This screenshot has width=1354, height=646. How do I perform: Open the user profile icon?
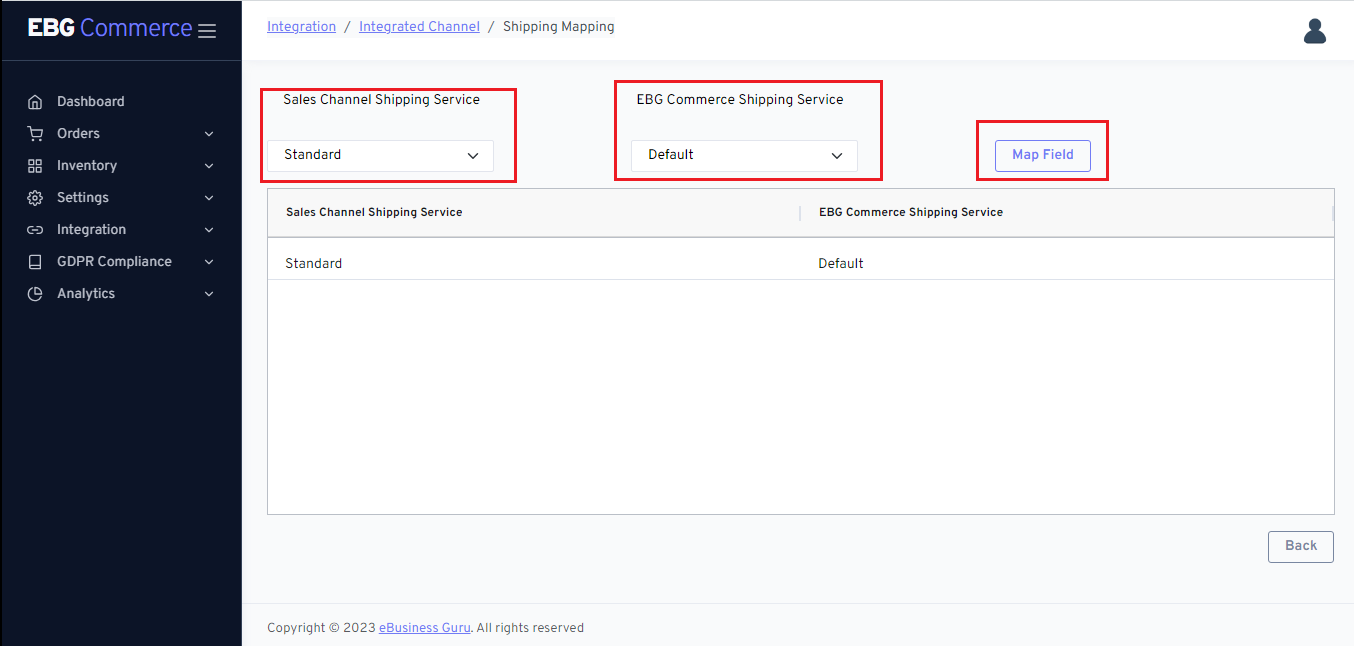1314,31
